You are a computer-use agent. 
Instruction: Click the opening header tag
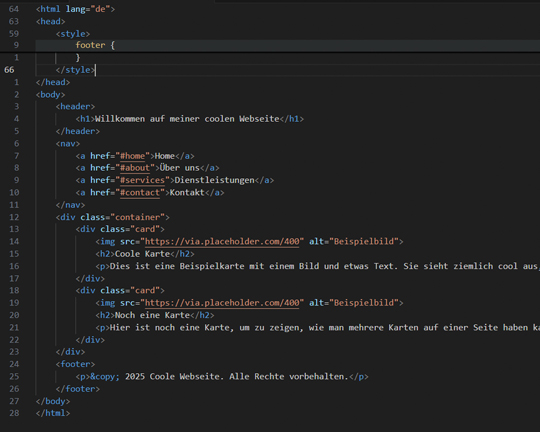(x=75, y=107)
